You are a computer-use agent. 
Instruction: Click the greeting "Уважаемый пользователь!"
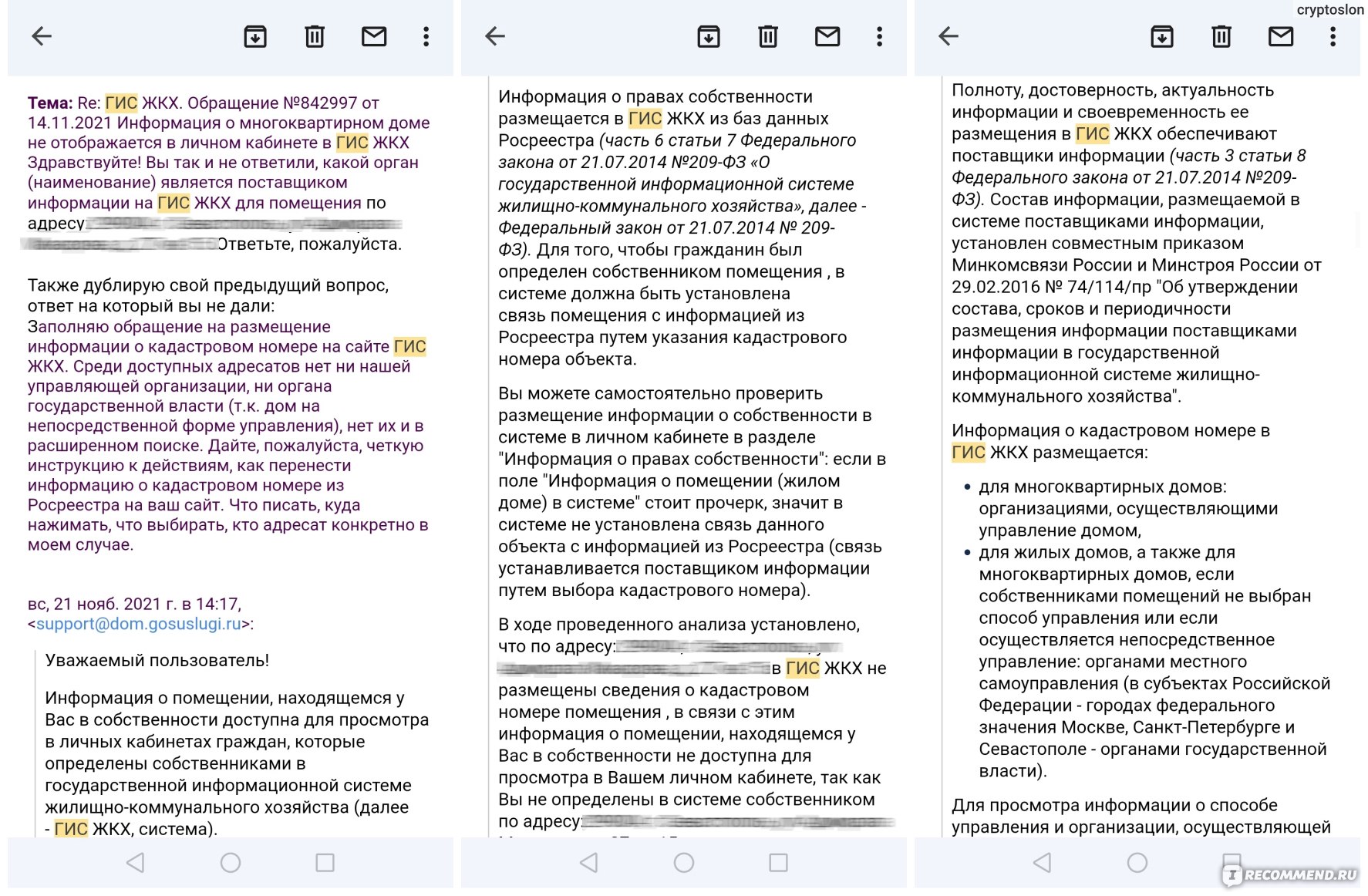click(157, 660)
